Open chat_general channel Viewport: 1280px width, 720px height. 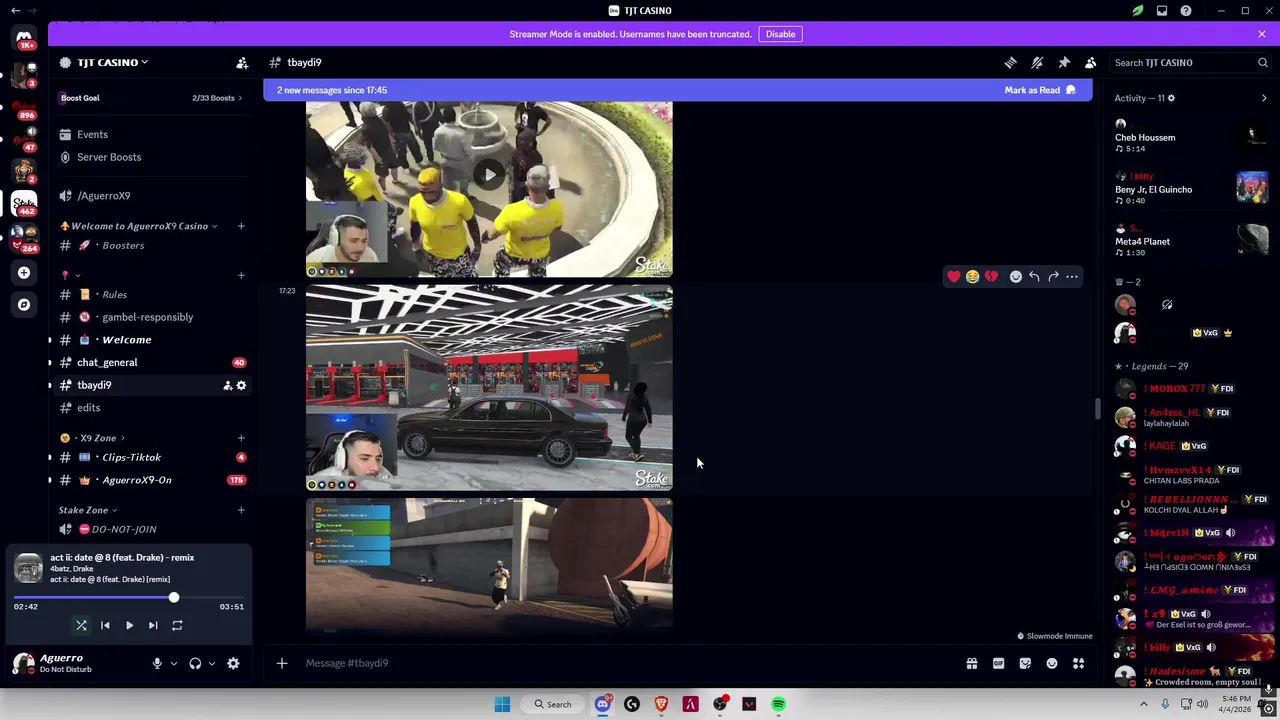coord(152,362)
